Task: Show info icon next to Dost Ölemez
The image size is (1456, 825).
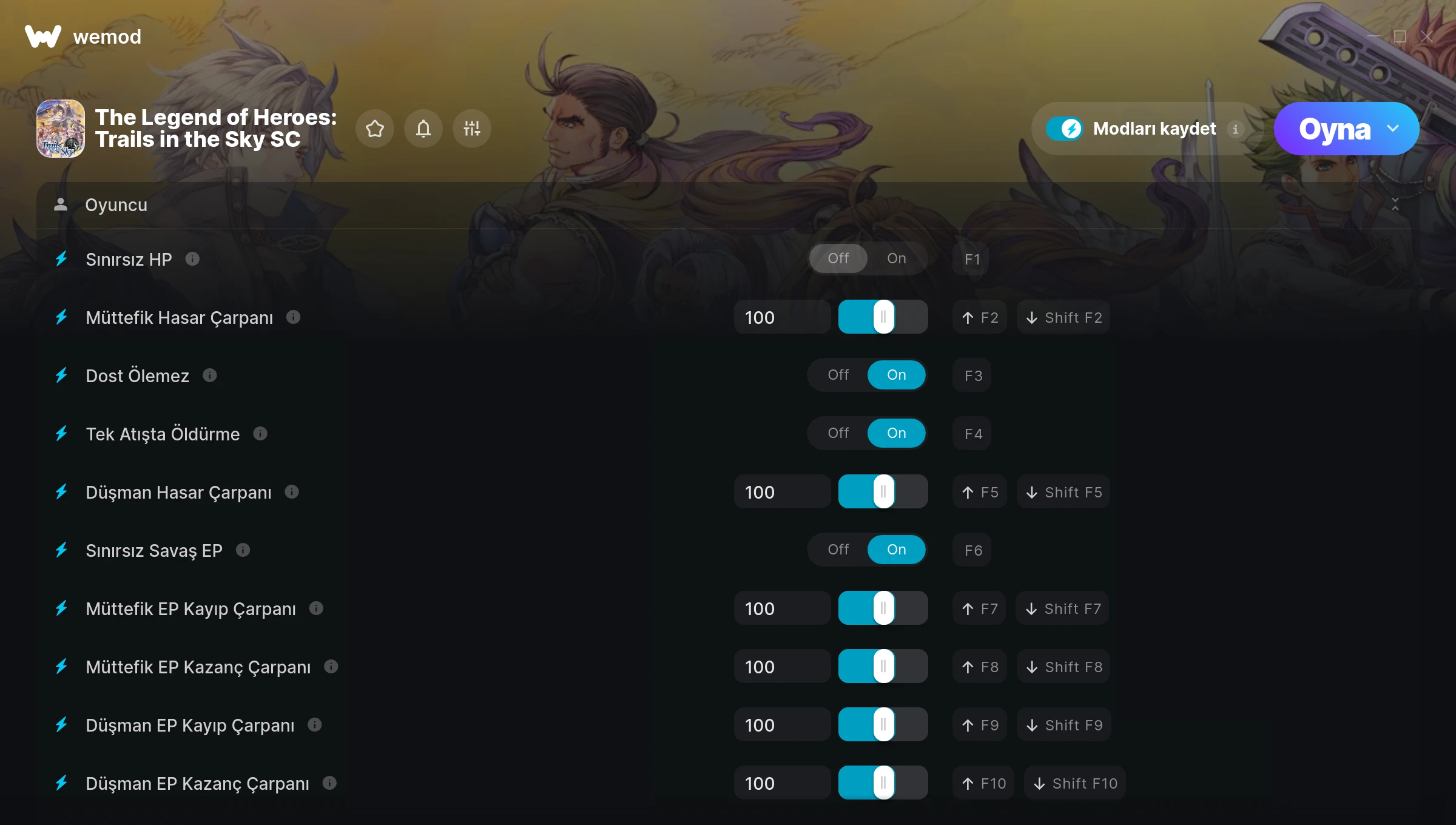Action: tap(209, 375)
